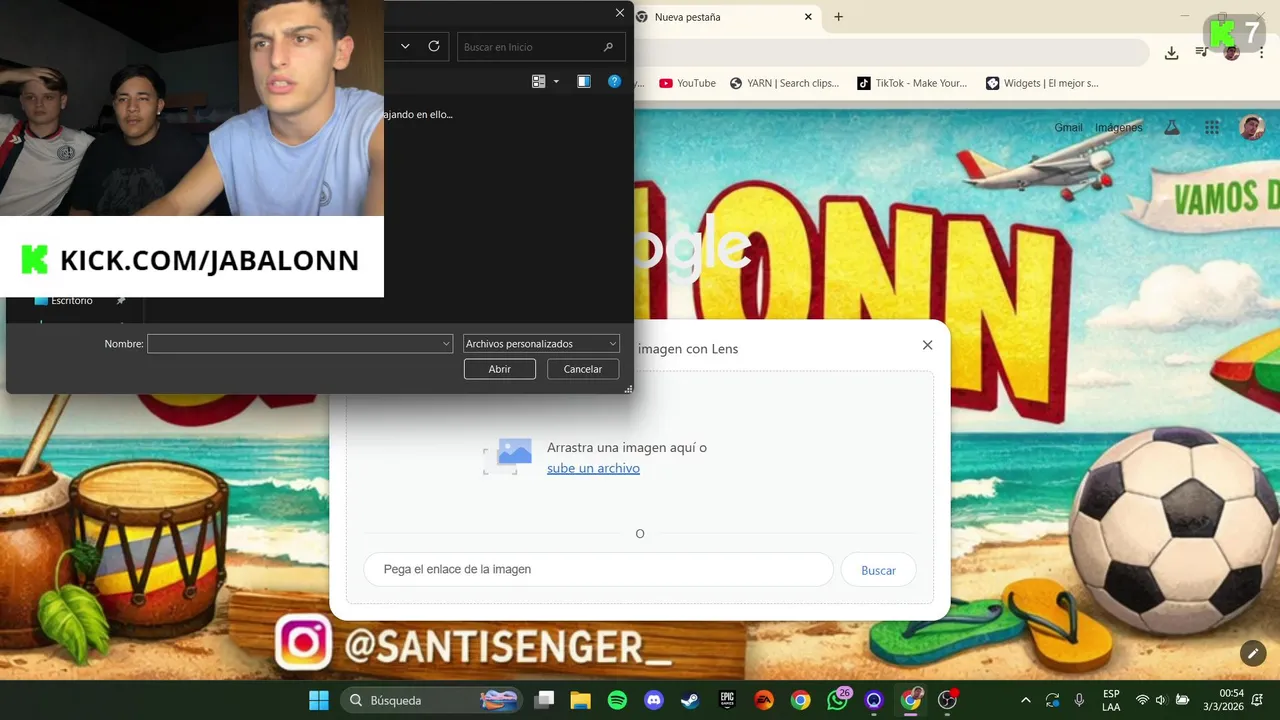
Task: Open the Imágenes link
Action: 1118,127
